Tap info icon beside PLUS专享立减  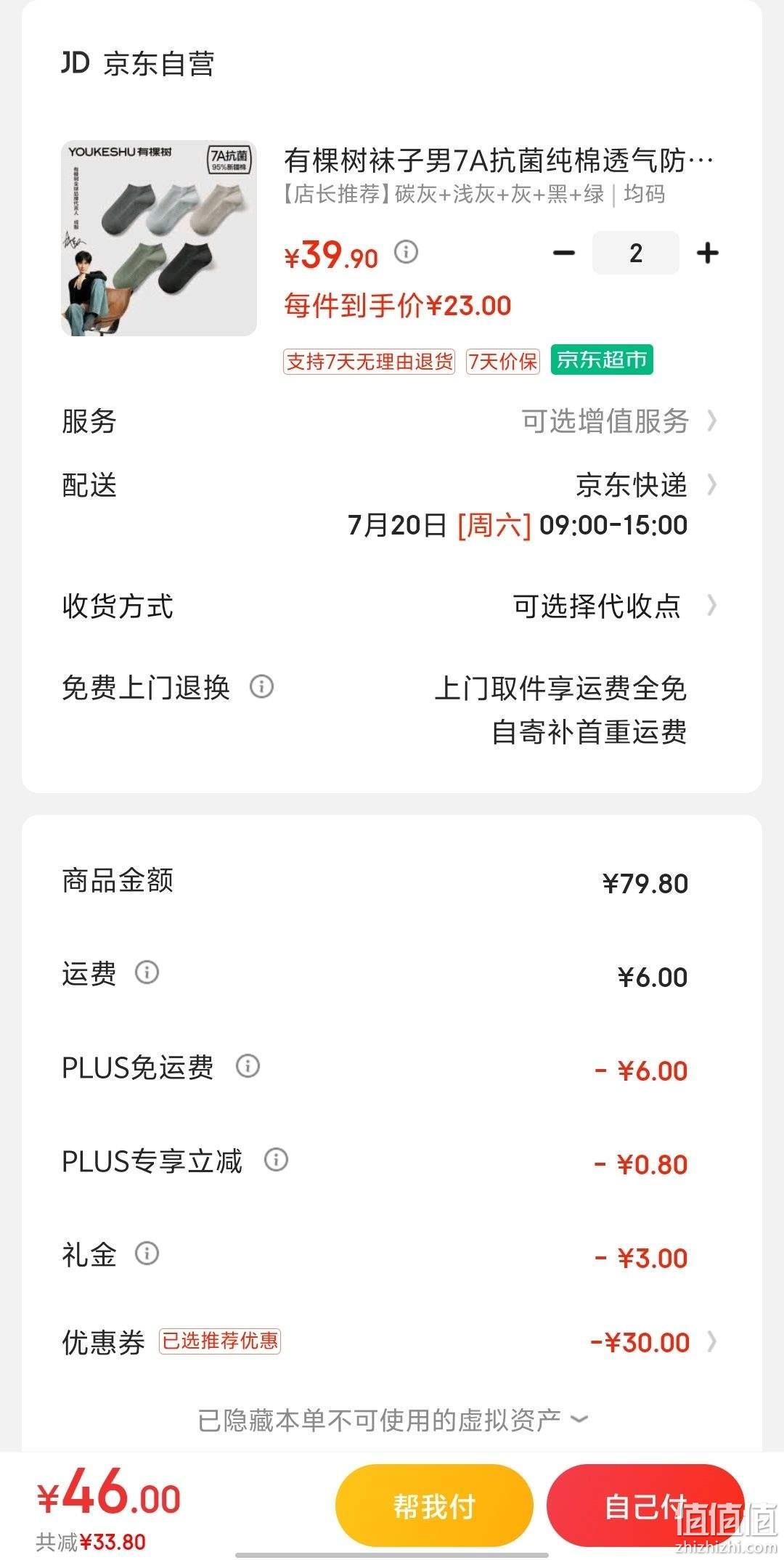tap(276, 1159)
